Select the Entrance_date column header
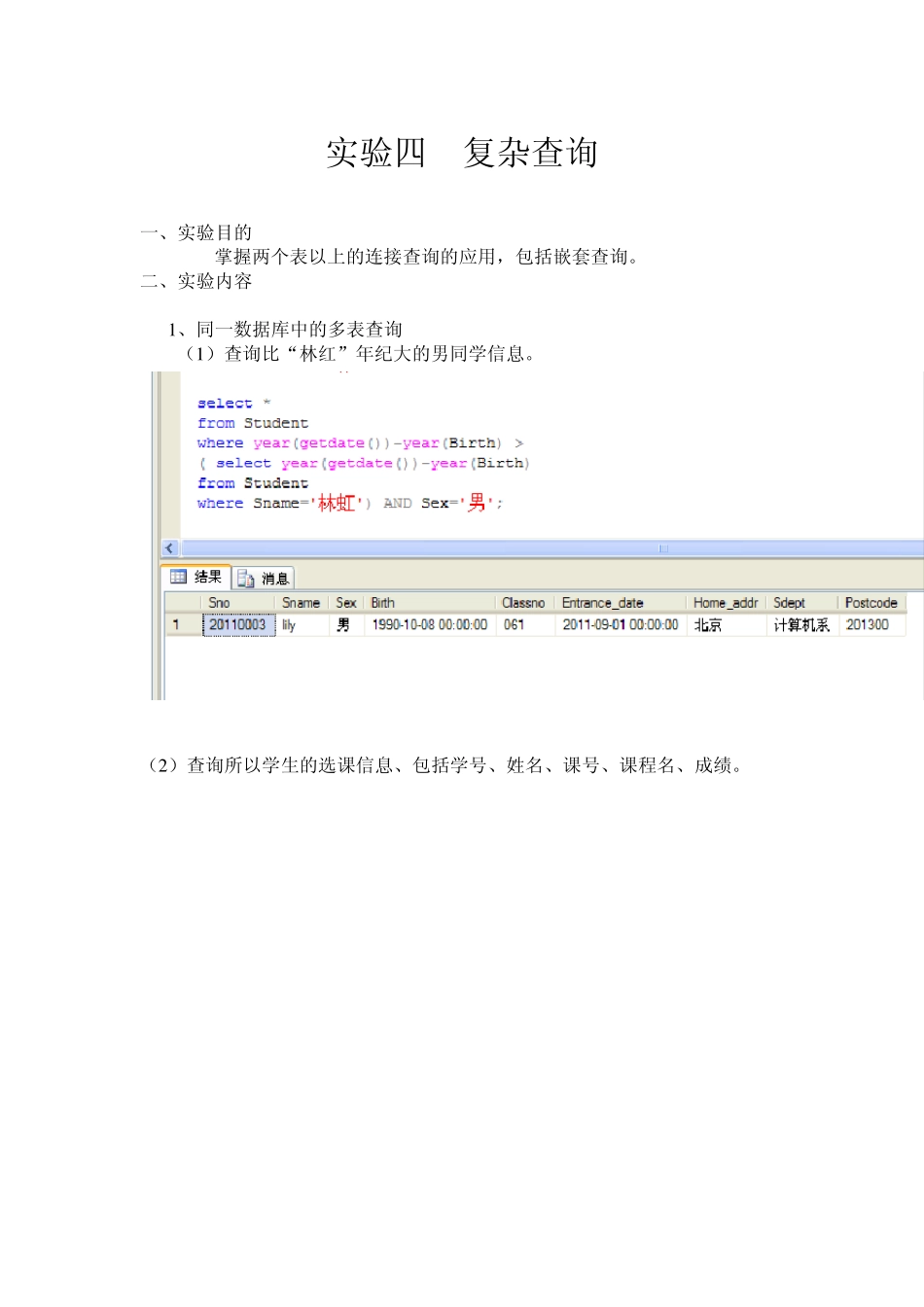This screenshot has height=1307, width=924. tap(621, 603)
